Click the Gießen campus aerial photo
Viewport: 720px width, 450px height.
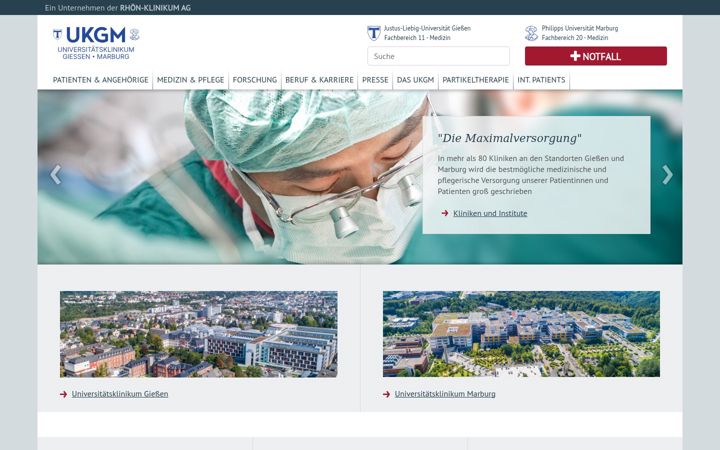click(199, 334)
